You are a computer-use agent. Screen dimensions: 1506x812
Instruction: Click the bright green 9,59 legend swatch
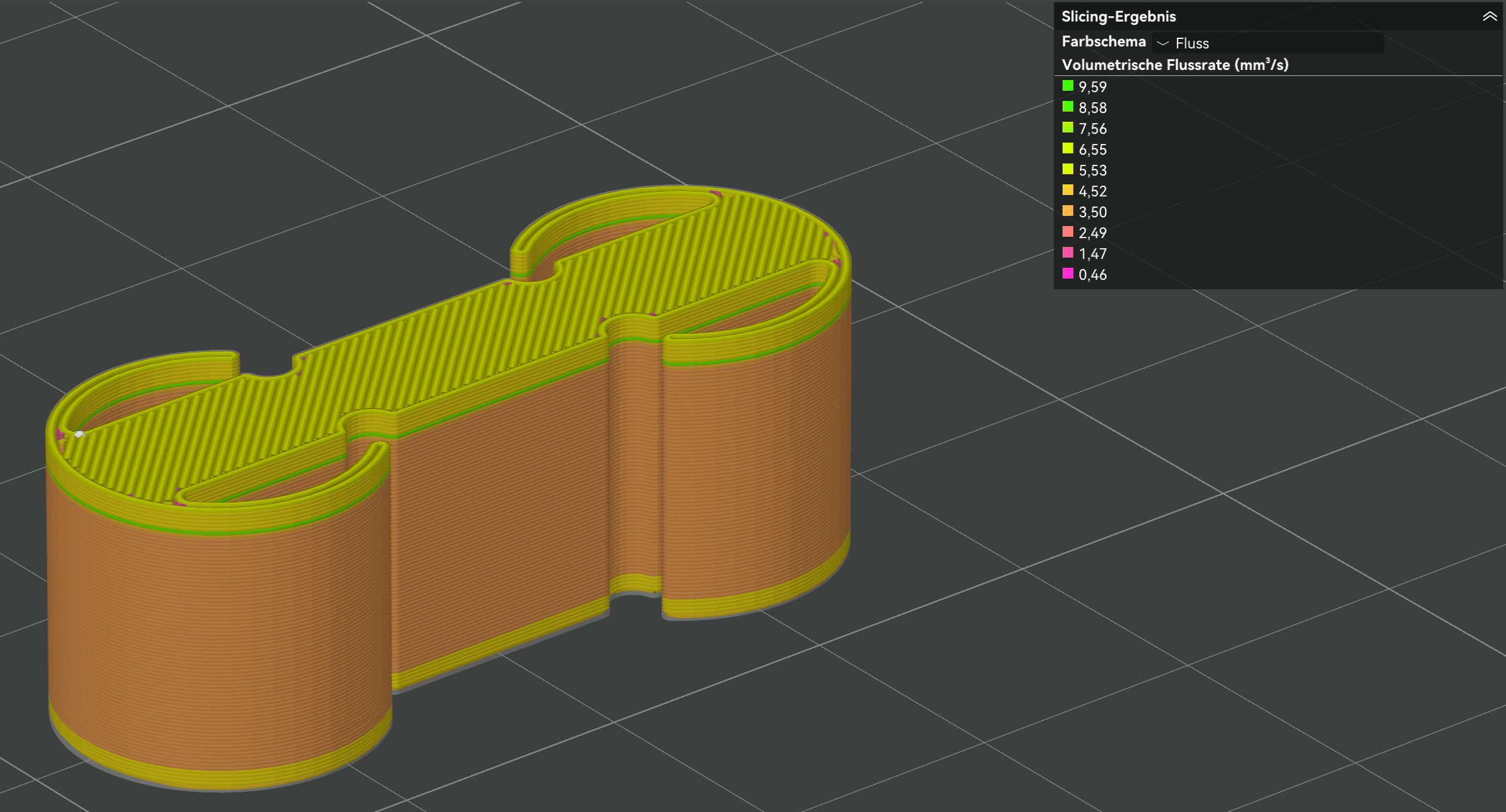coord(1067,86)
